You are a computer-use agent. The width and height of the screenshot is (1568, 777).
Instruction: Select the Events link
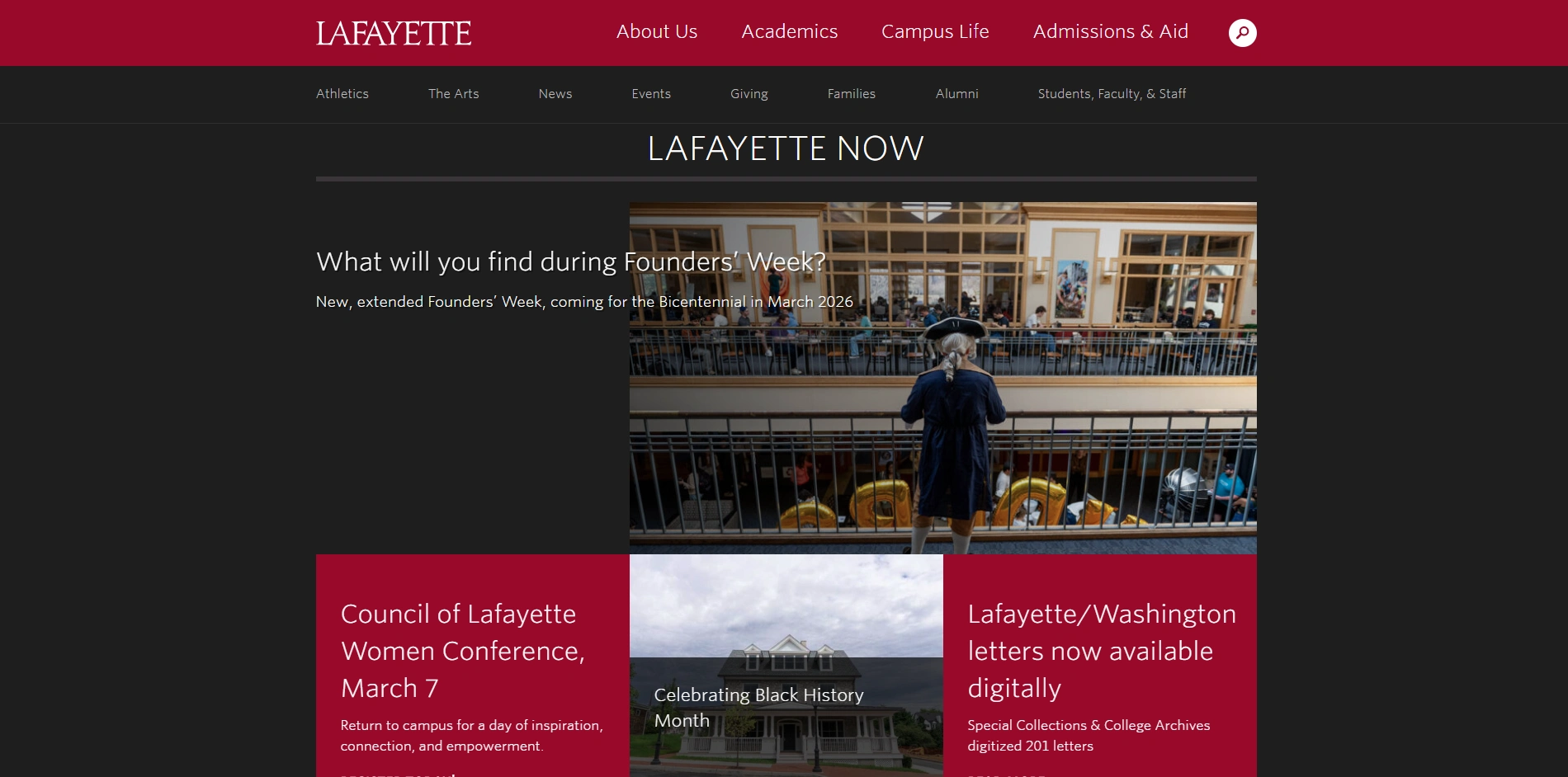click(x=651, y=94)
